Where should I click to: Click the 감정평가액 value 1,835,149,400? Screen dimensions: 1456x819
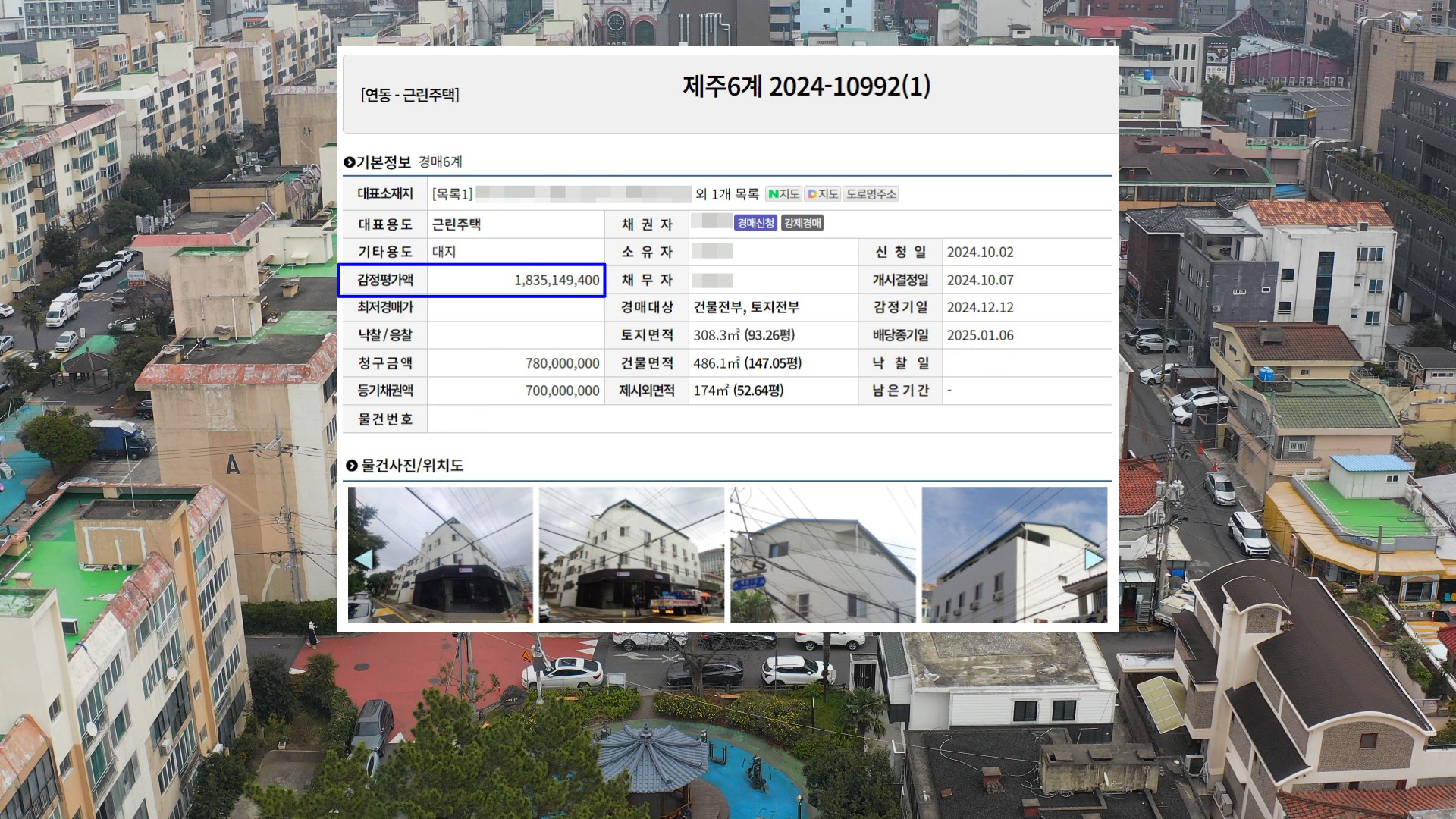(x=557, y=281)
